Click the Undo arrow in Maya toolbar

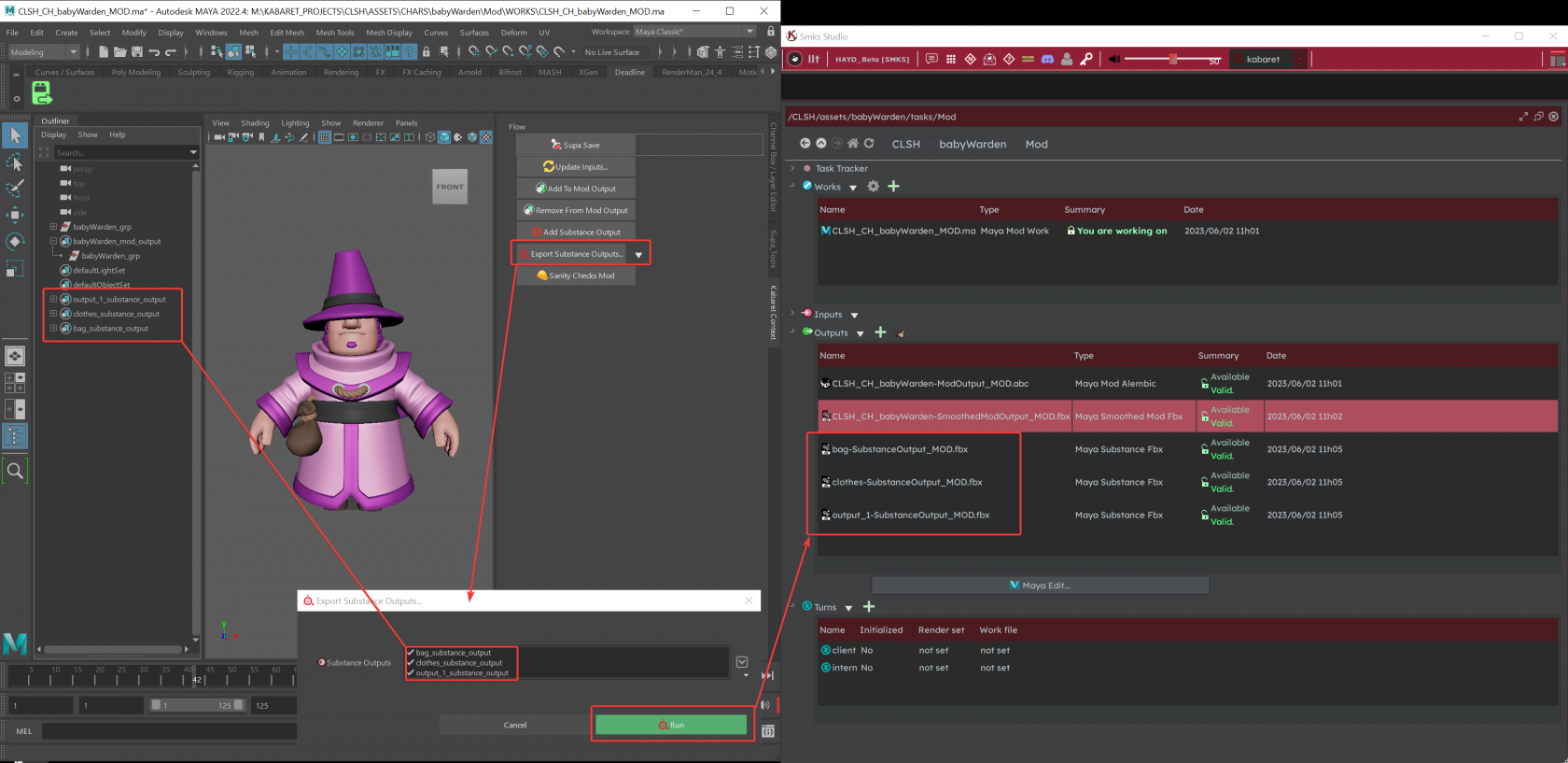(x=154, y=52)
